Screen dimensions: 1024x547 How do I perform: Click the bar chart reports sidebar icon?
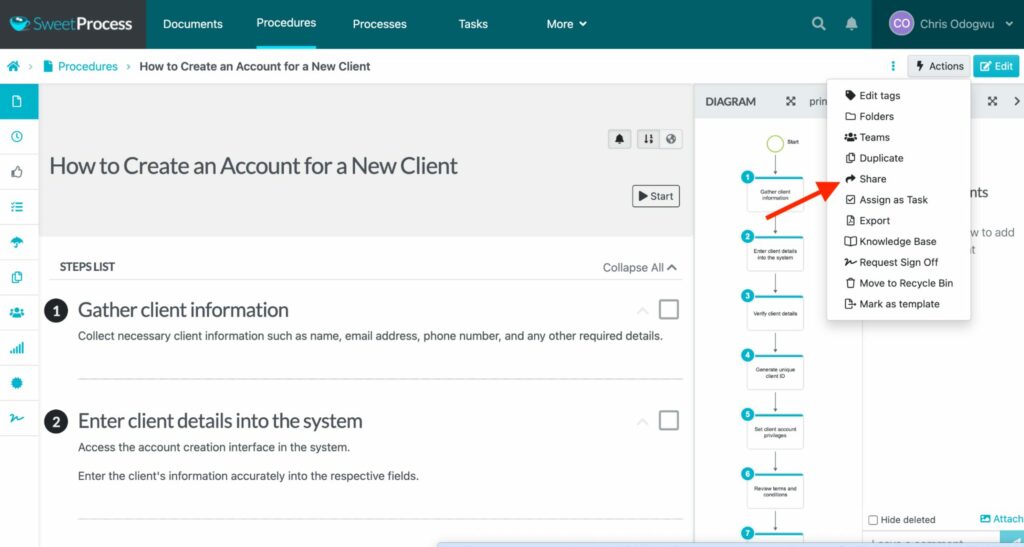(17, 348)
